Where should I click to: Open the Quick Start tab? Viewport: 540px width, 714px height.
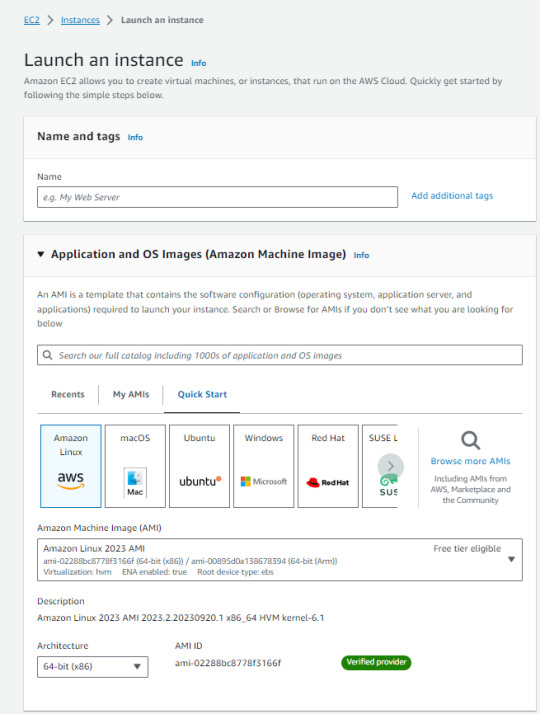202,394
